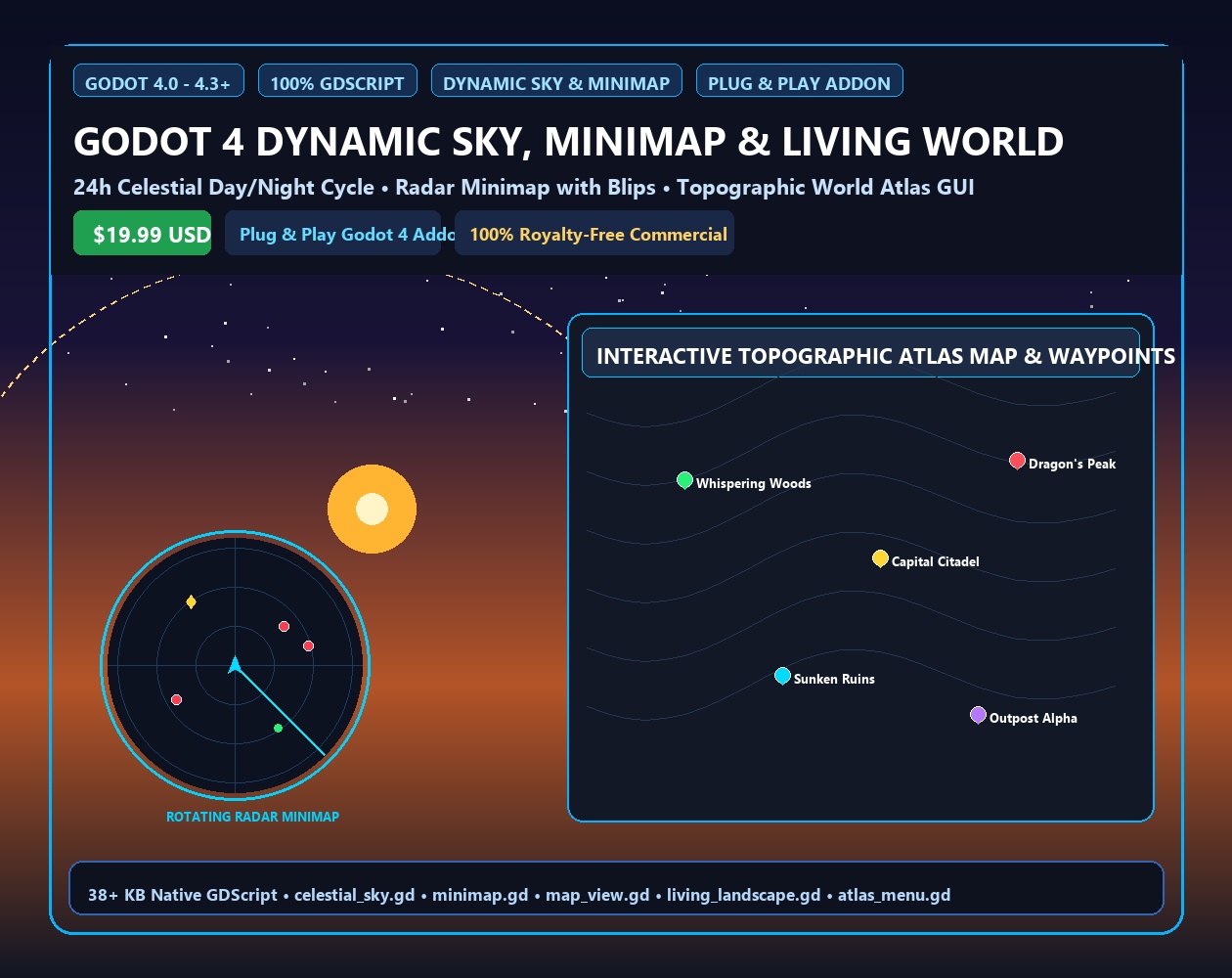This screenshot has width=1232, height=978.
Task: Click the living_landscape.gd file name
Action: pyautogui.click(x=743, y=895)
